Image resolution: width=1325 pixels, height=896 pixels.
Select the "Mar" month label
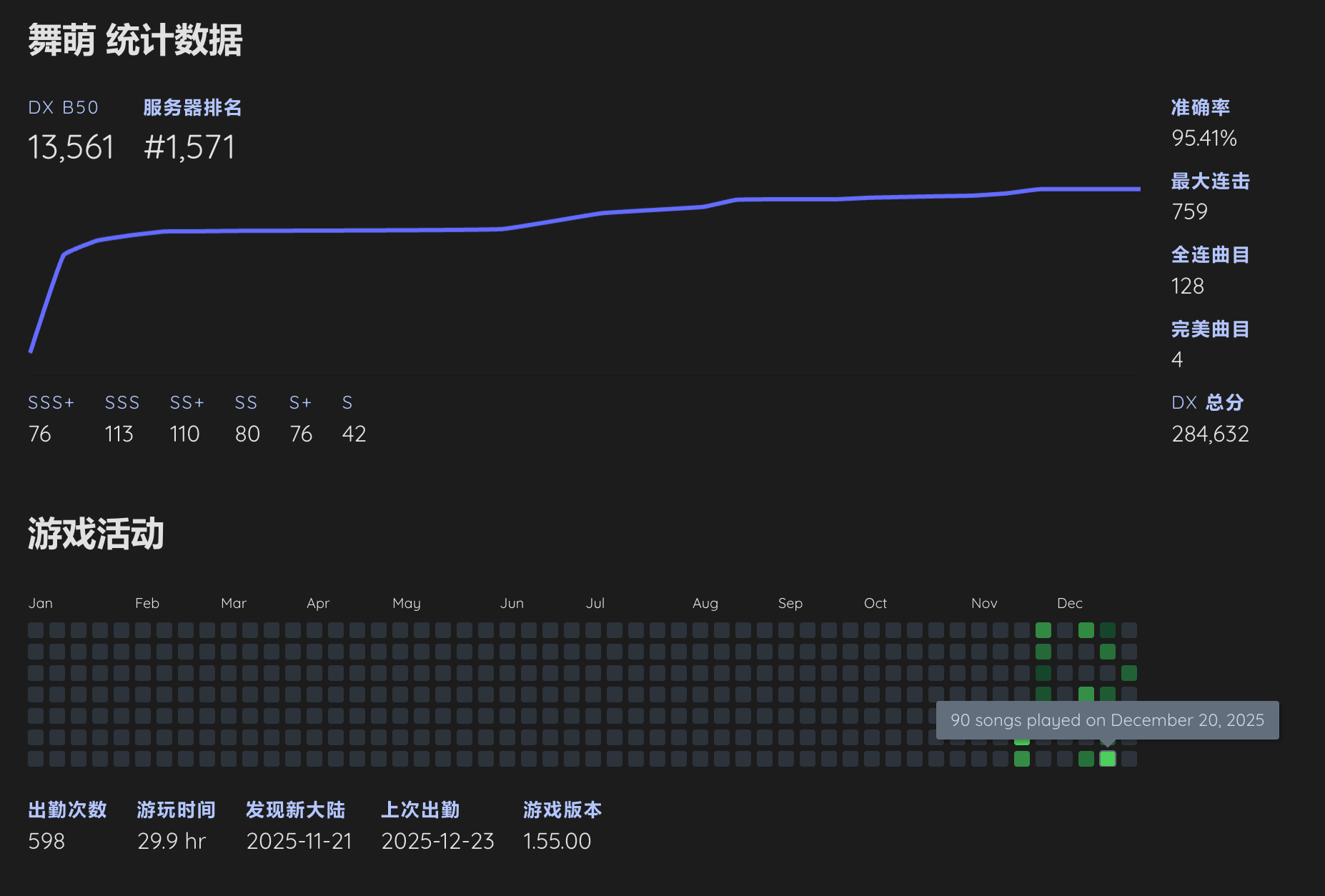click(x=234, y=603)
